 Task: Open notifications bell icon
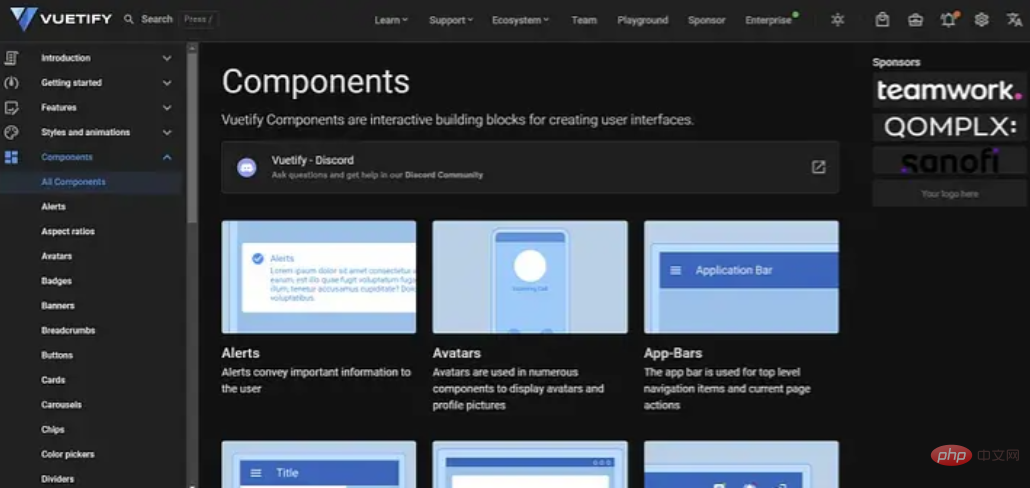point(948,20)
